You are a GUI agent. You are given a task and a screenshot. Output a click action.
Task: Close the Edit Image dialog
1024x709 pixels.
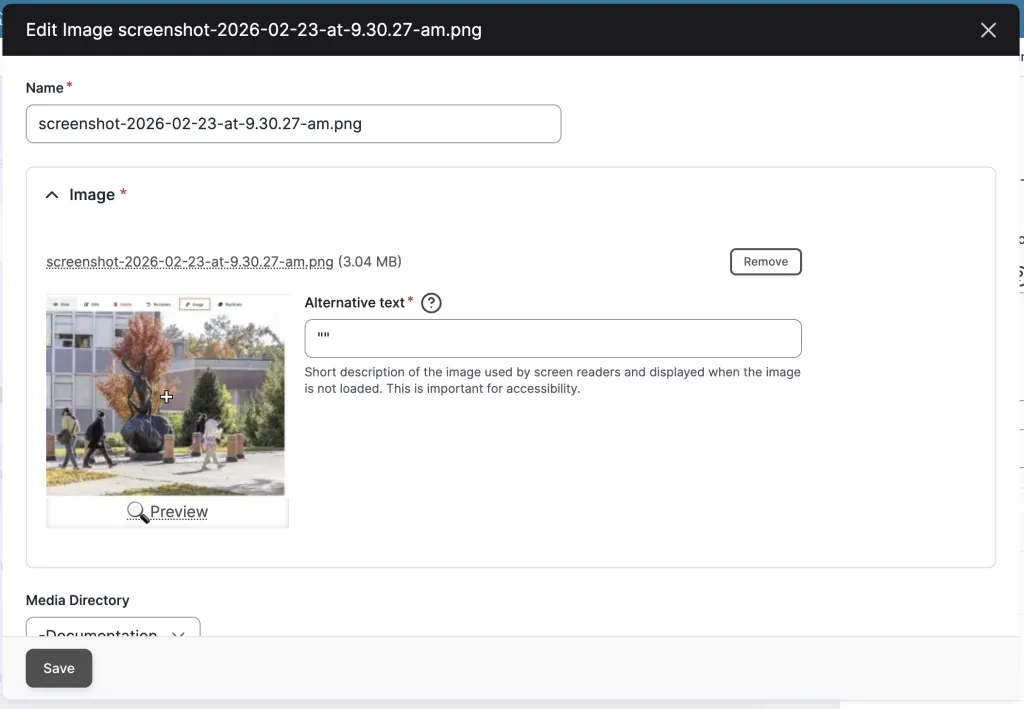pos(988,30)
